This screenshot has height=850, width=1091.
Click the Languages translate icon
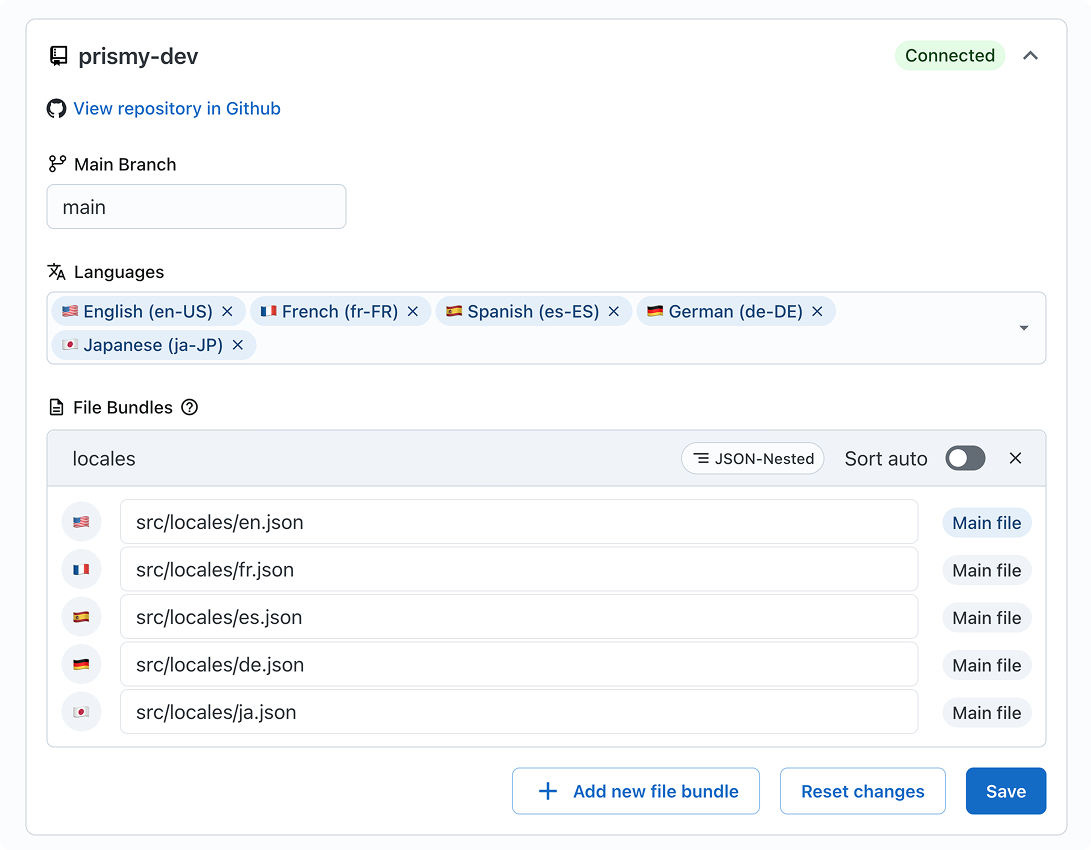point(56,271)
